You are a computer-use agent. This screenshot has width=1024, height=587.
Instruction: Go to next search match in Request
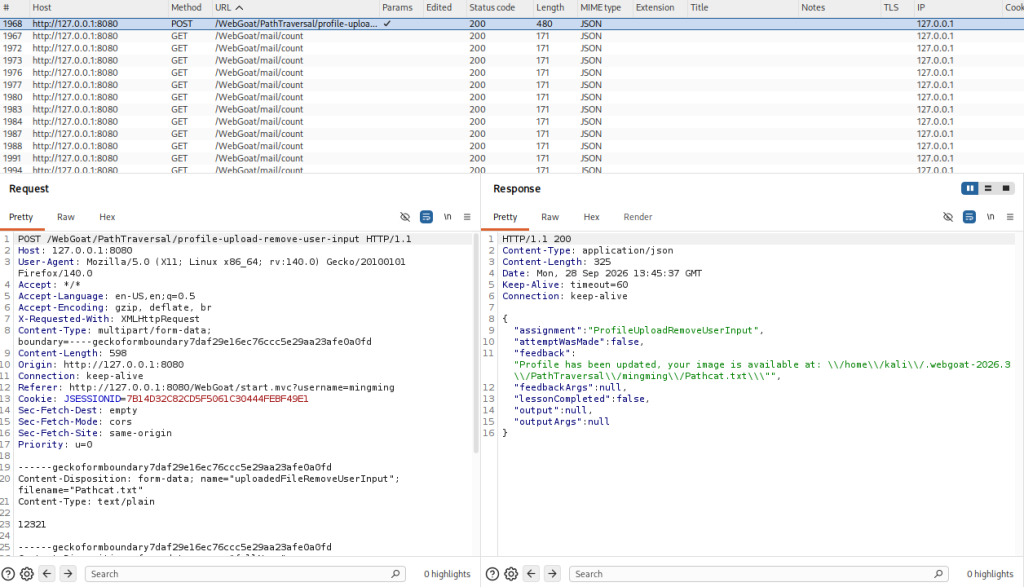click(x=68, y=574)
